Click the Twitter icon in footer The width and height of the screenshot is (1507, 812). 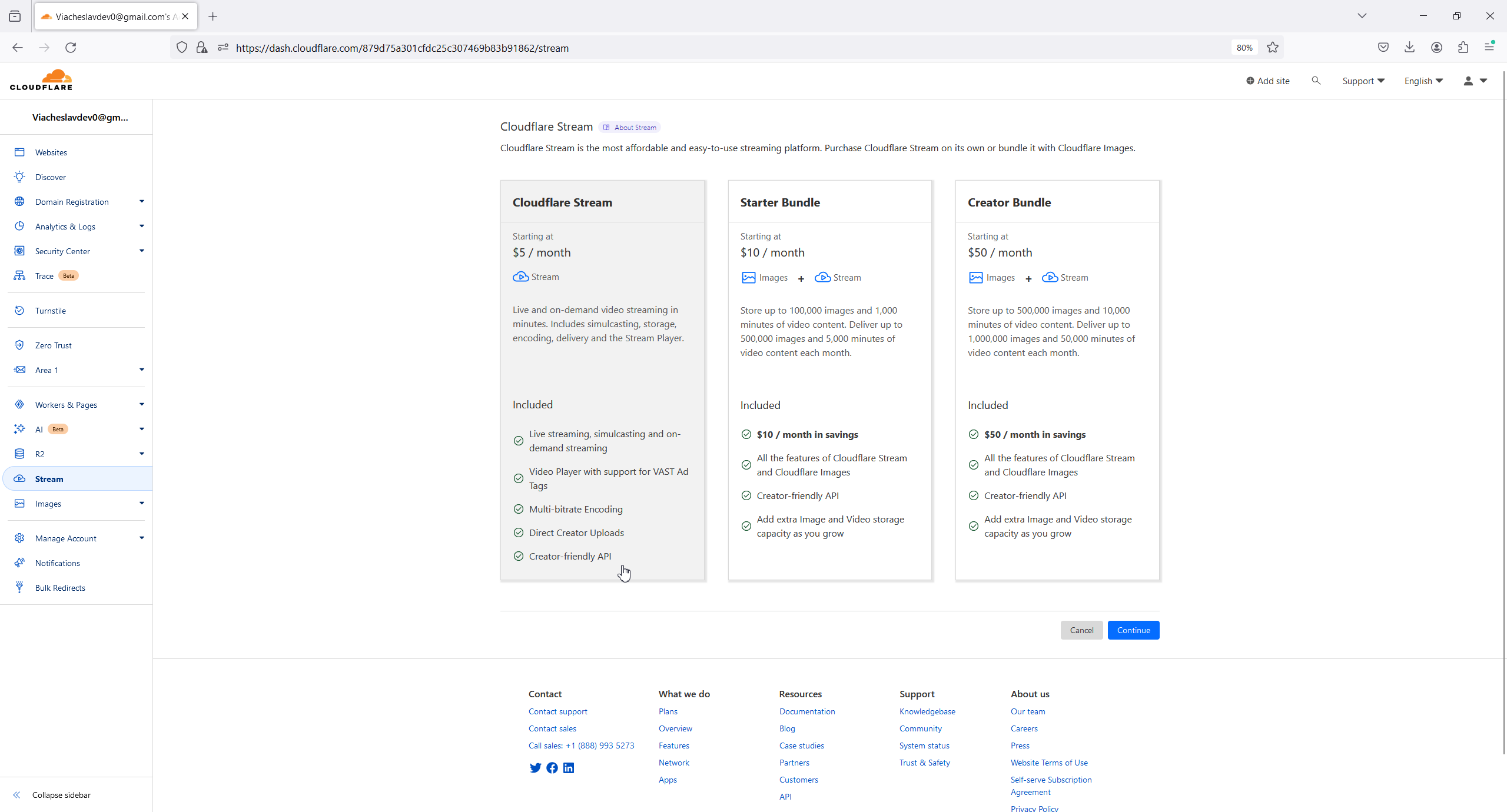point(535,768)
